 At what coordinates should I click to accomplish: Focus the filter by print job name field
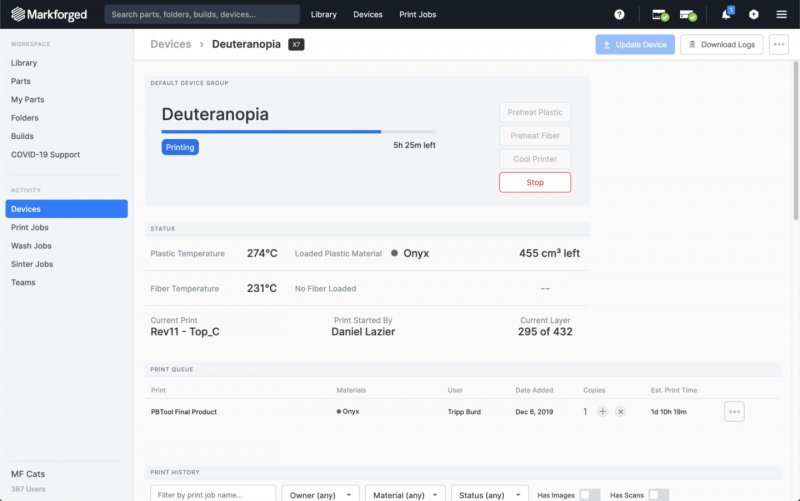pyautogui.click(x=213, y=494)
